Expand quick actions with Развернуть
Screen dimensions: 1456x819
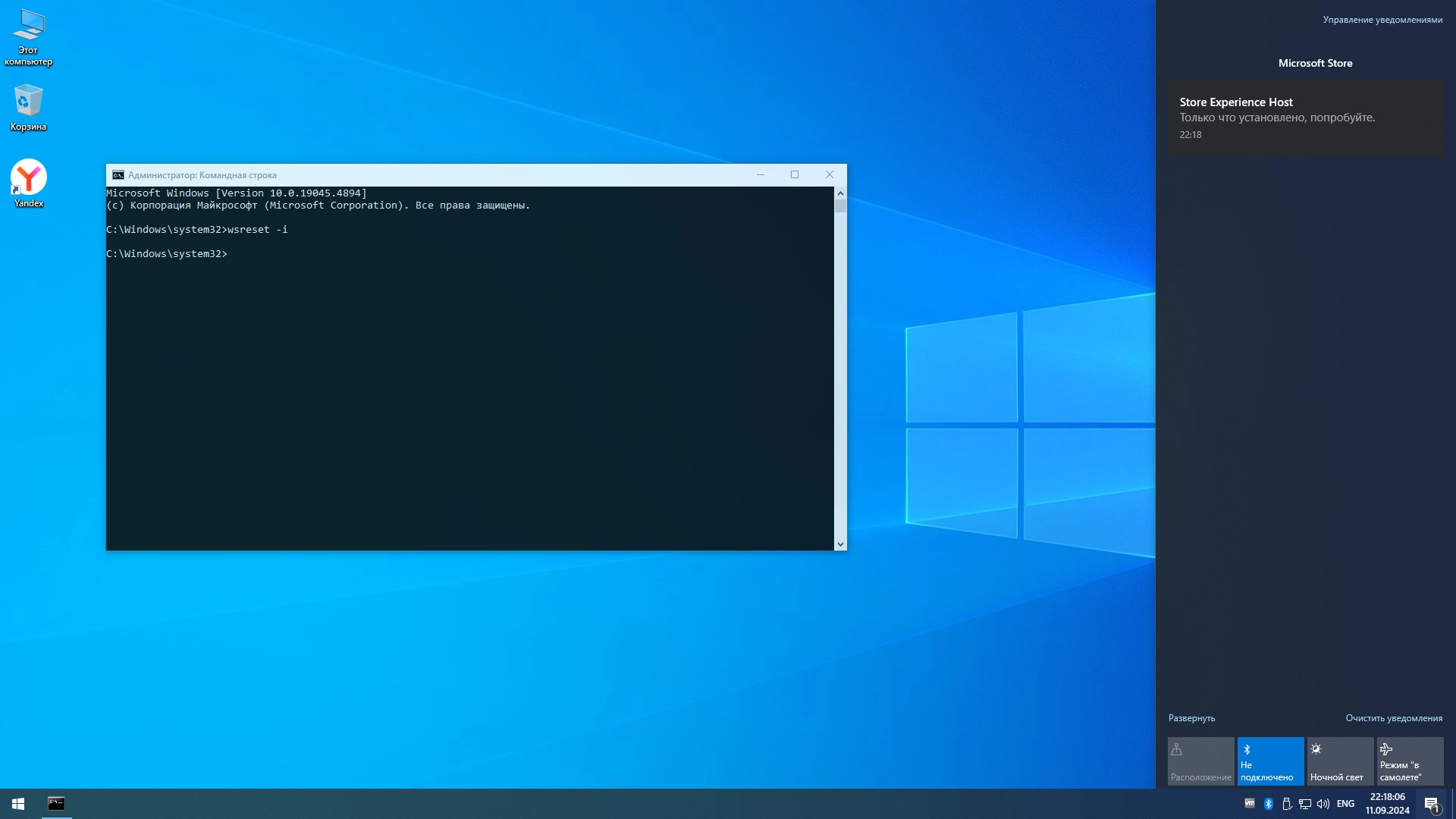[1191, 718]
